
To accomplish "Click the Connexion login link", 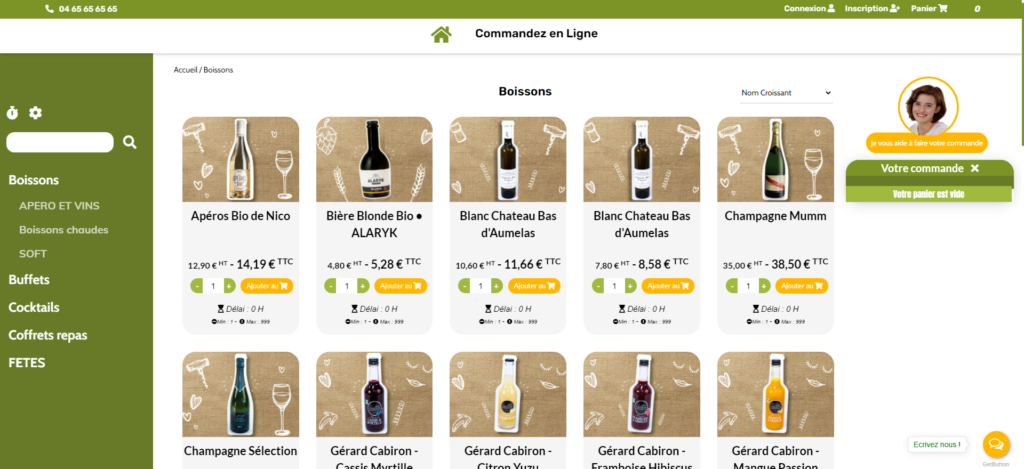I will click(x=809, y=8).
